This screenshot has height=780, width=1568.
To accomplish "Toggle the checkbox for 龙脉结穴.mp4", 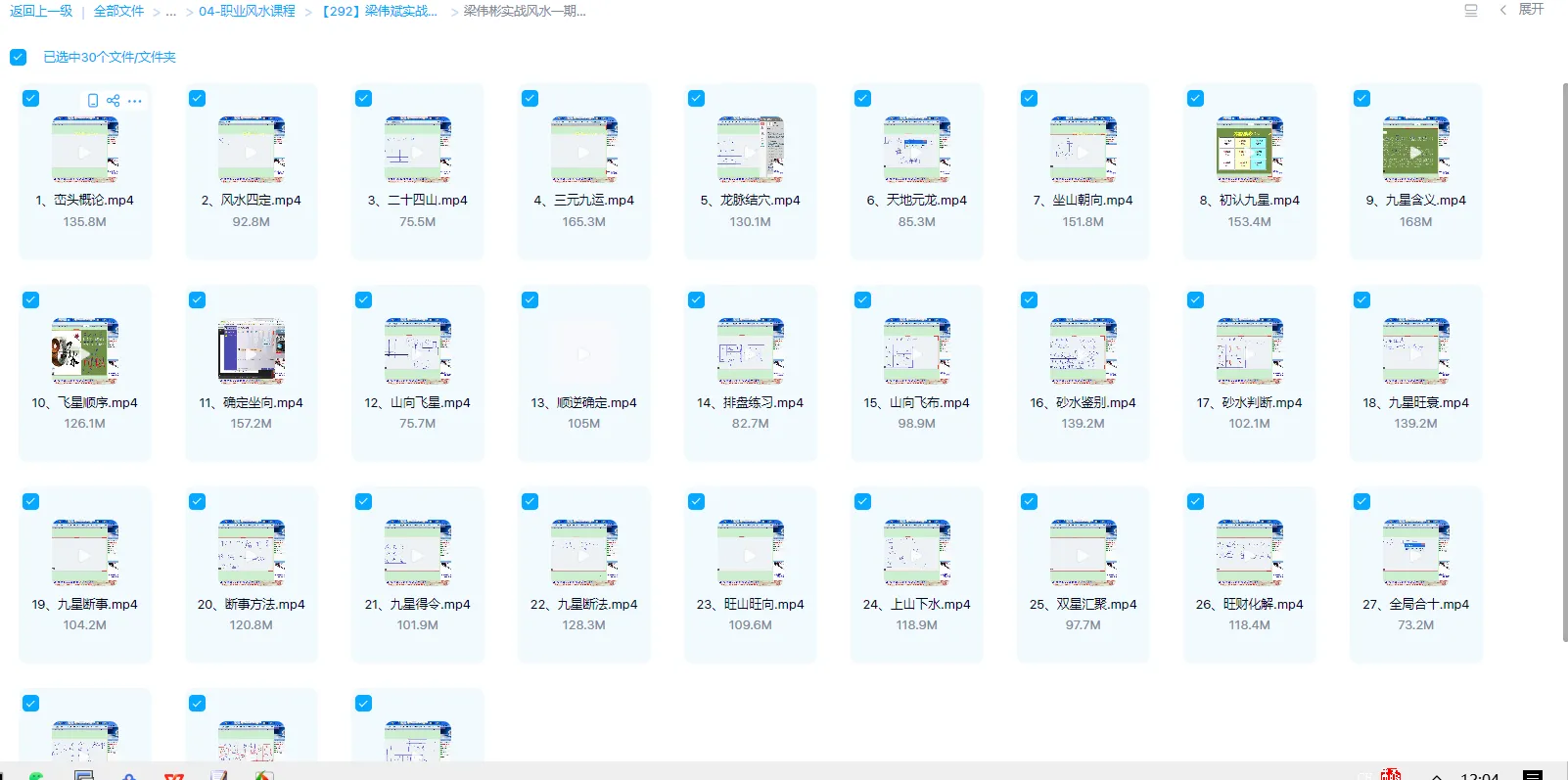I will [697, 98].
